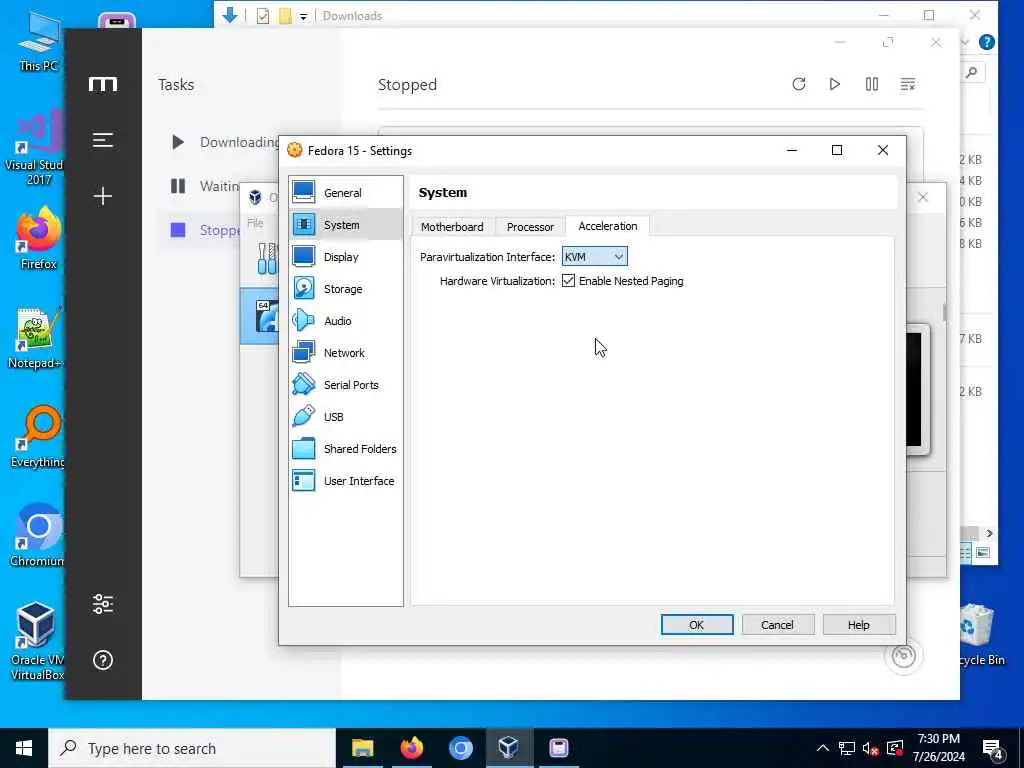Confirm settings with OK button

point(697,625)
